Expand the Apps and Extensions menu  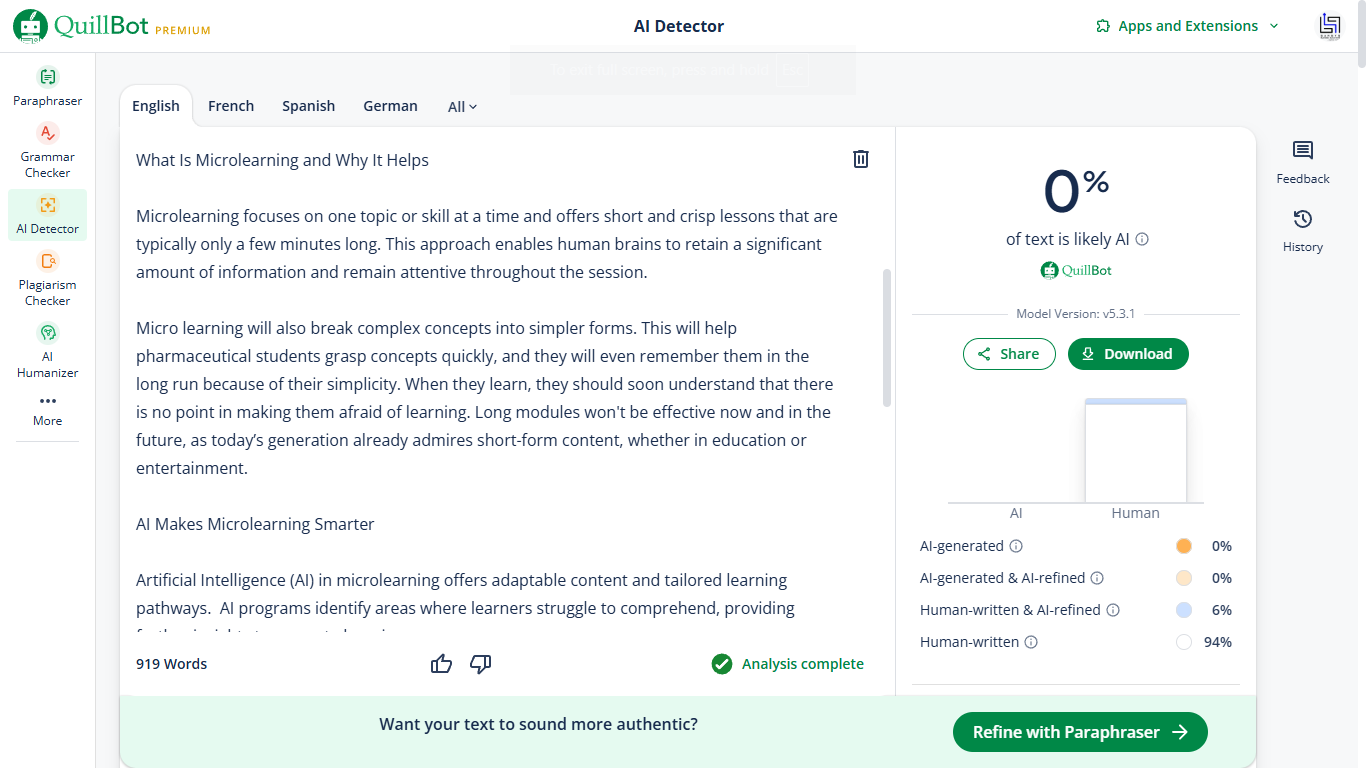[x=1187, y=26]
